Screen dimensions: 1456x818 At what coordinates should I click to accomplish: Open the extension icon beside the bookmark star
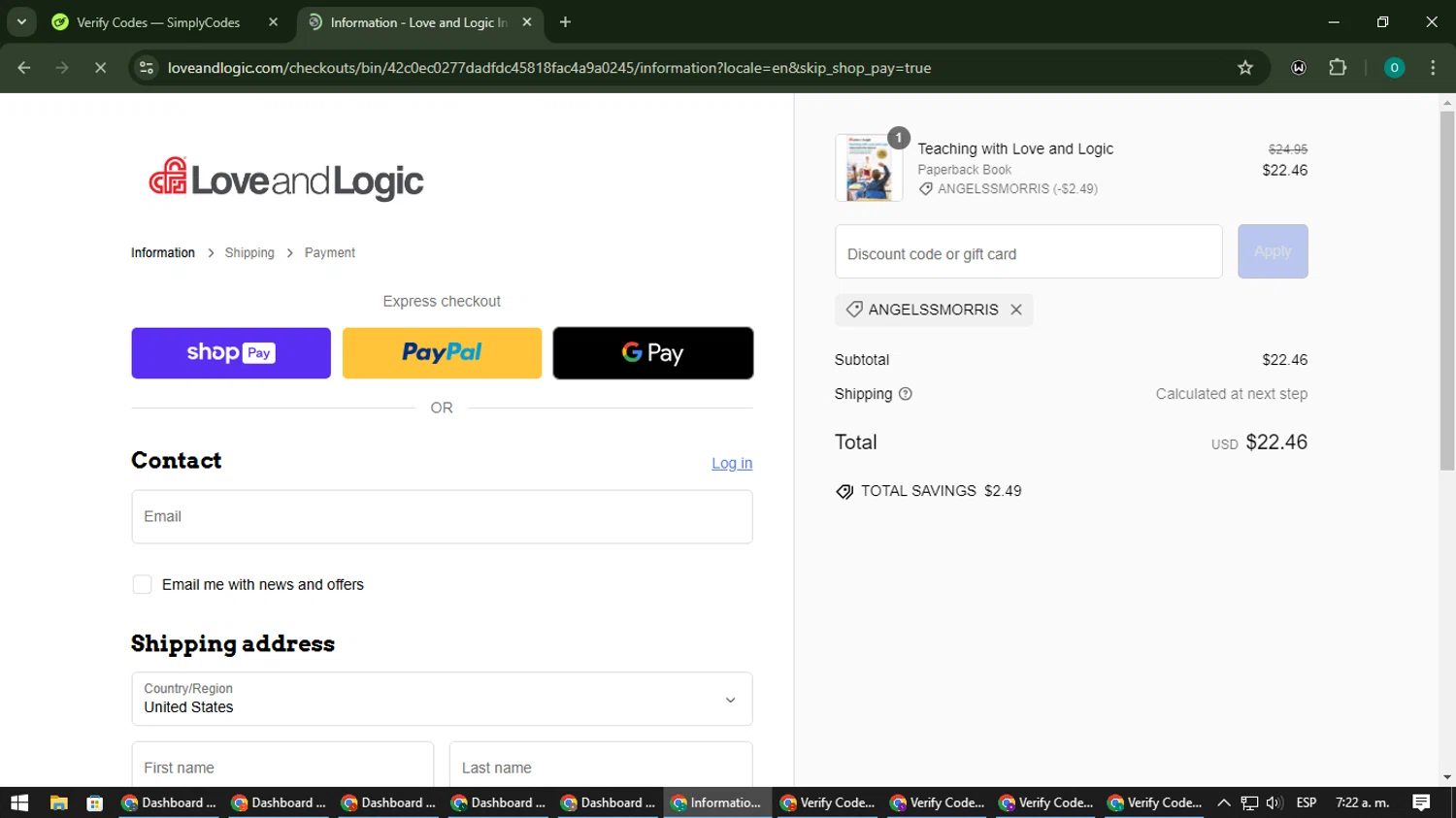coord(1299,68)
